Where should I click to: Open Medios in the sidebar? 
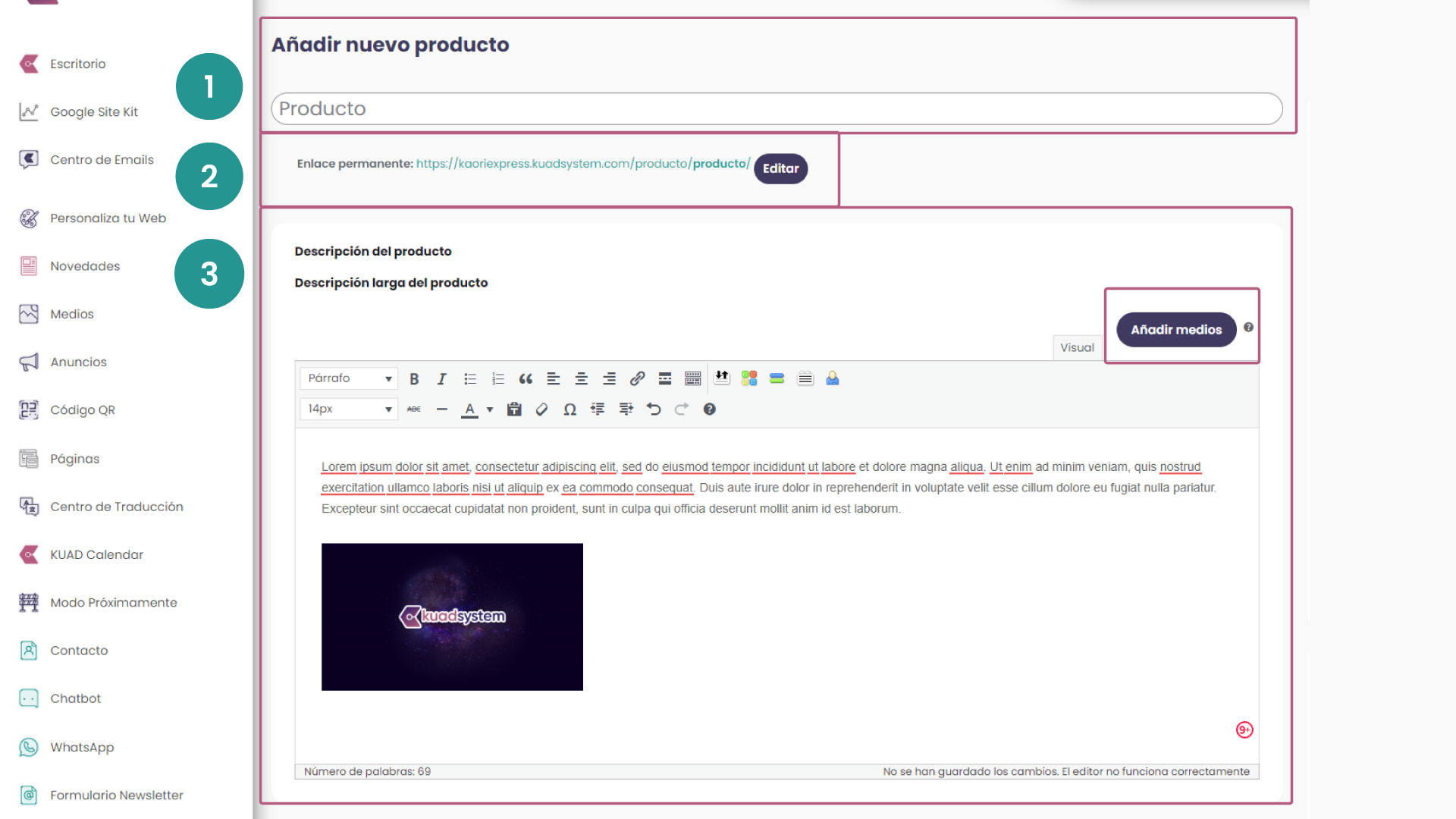72,314
